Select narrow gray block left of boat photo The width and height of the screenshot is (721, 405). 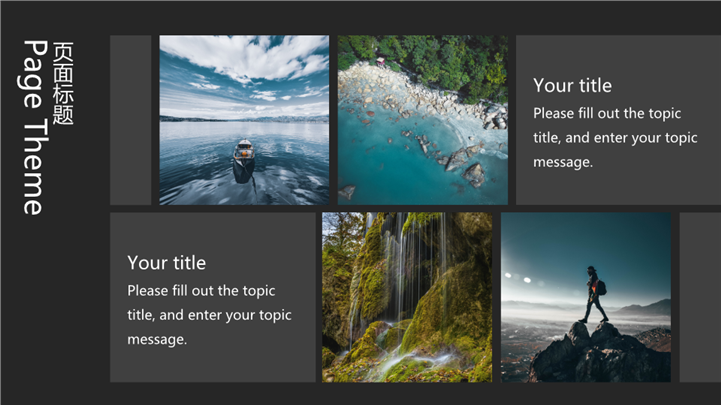point(130,120)
